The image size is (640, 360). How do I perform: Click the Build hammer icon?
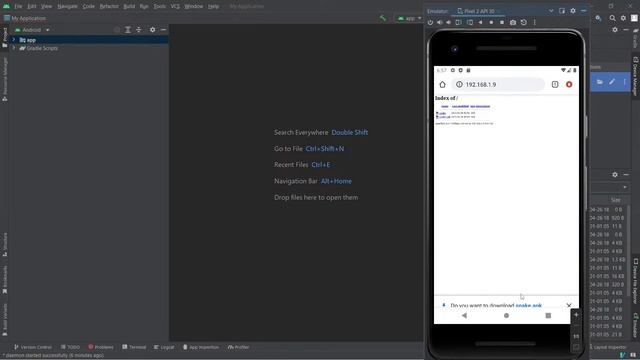coord(382,18)
